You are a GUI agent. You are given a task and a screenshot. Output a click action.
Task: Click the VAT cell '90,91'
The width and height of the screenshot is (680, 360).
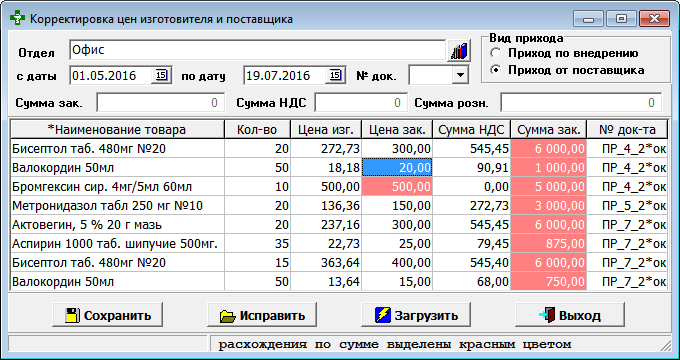click(471, 167)
